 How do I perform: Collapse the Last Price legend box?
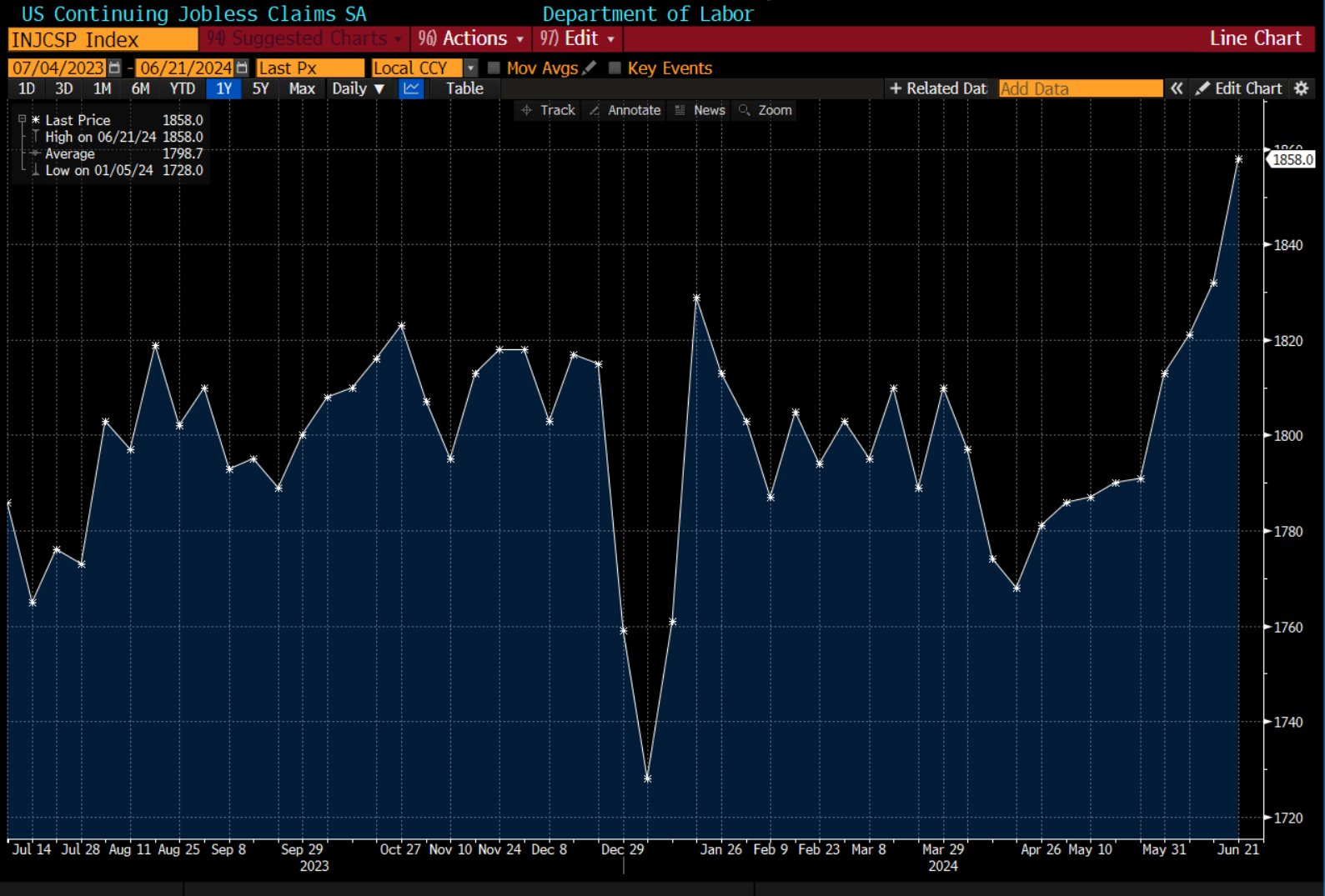[x=23, y=119]
